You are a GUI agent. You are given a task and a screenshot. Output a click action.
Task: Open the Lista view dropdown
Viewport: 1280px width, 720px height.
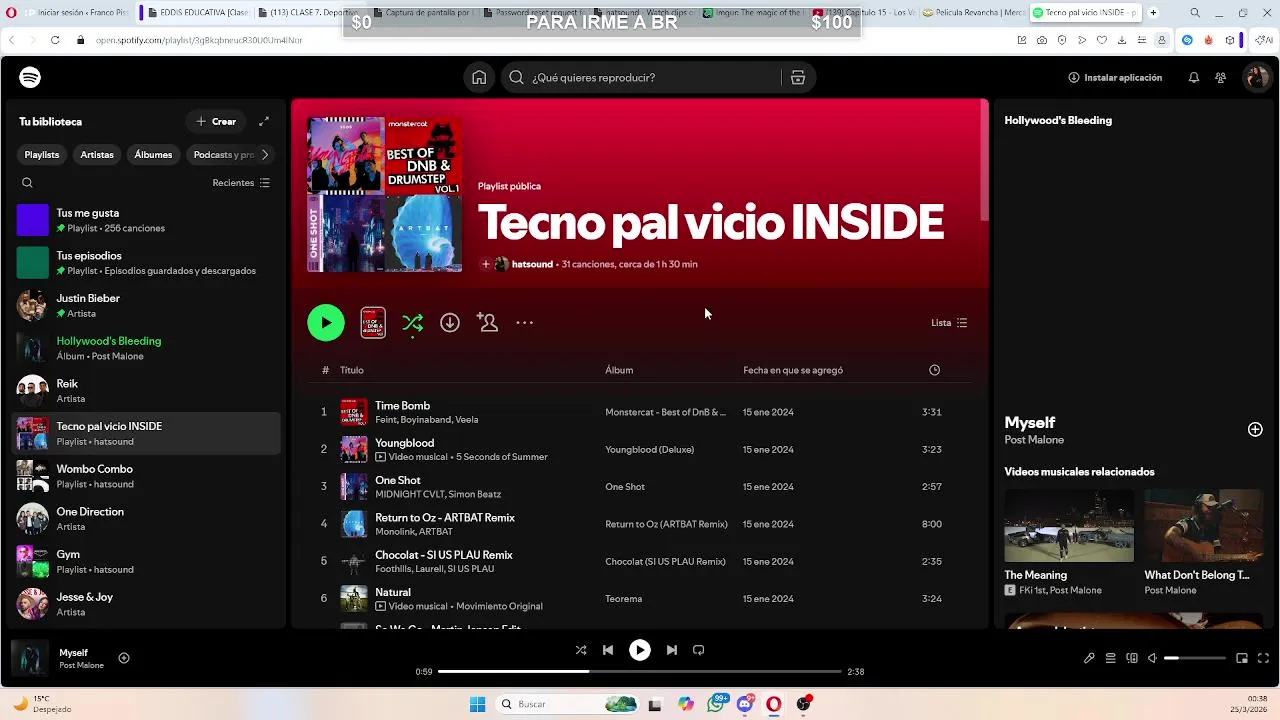pyautogui.click(x=949, y=323)
